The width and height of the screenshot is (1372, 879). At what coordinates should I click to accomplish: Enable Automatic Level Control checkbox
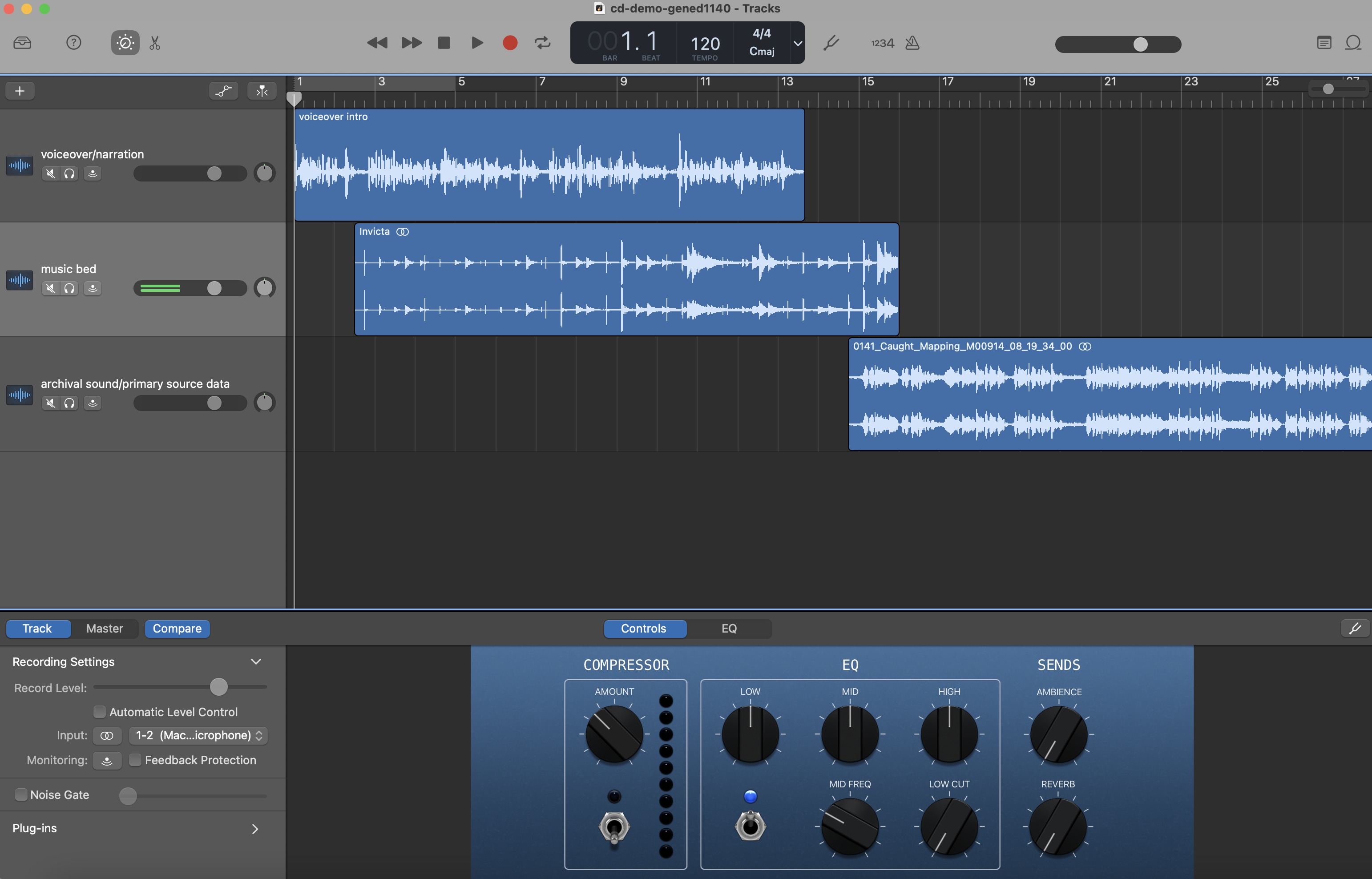point(99,712)
